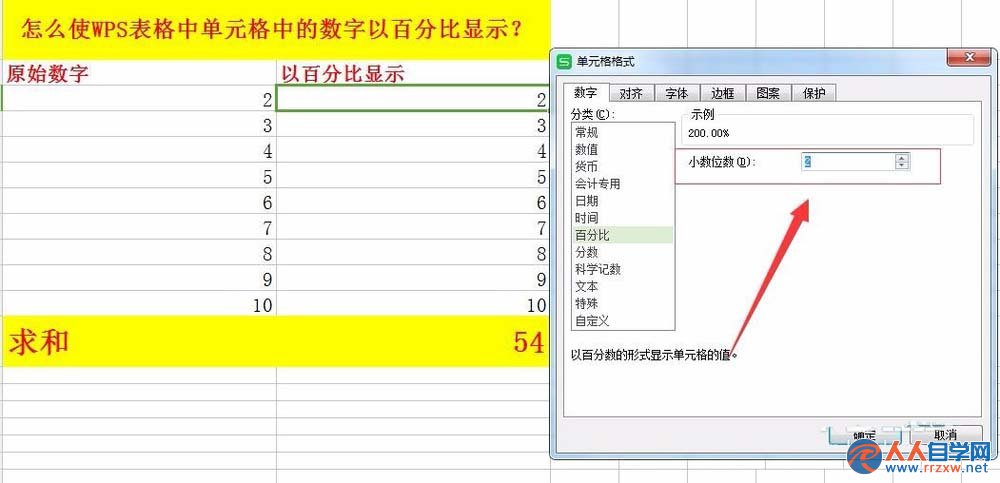Select the 以百分比显示 header cell
The height and width of the screenshot is (483, 1000).
[413, 73]
